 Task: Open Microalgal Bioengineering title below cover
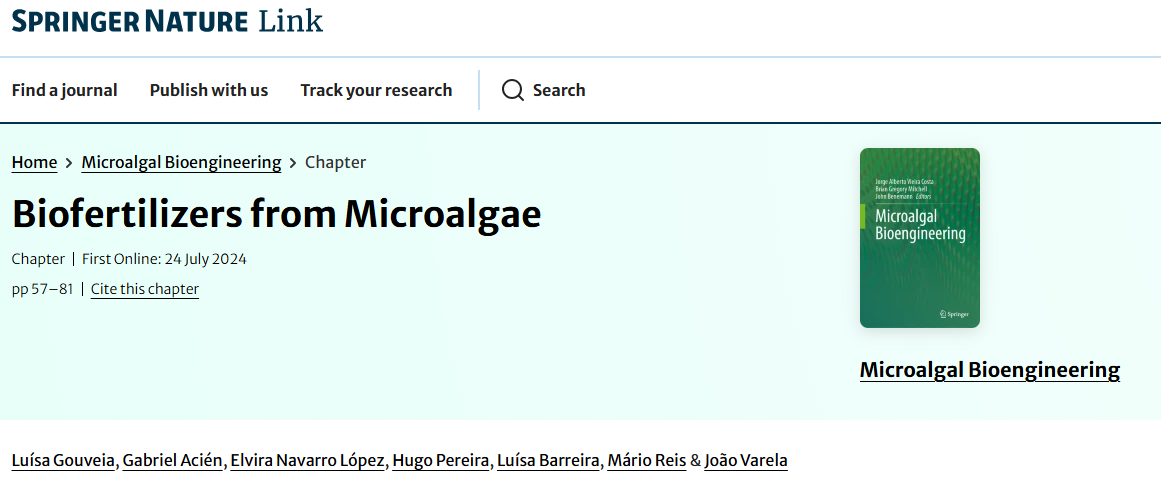click(x=990, y=369)
